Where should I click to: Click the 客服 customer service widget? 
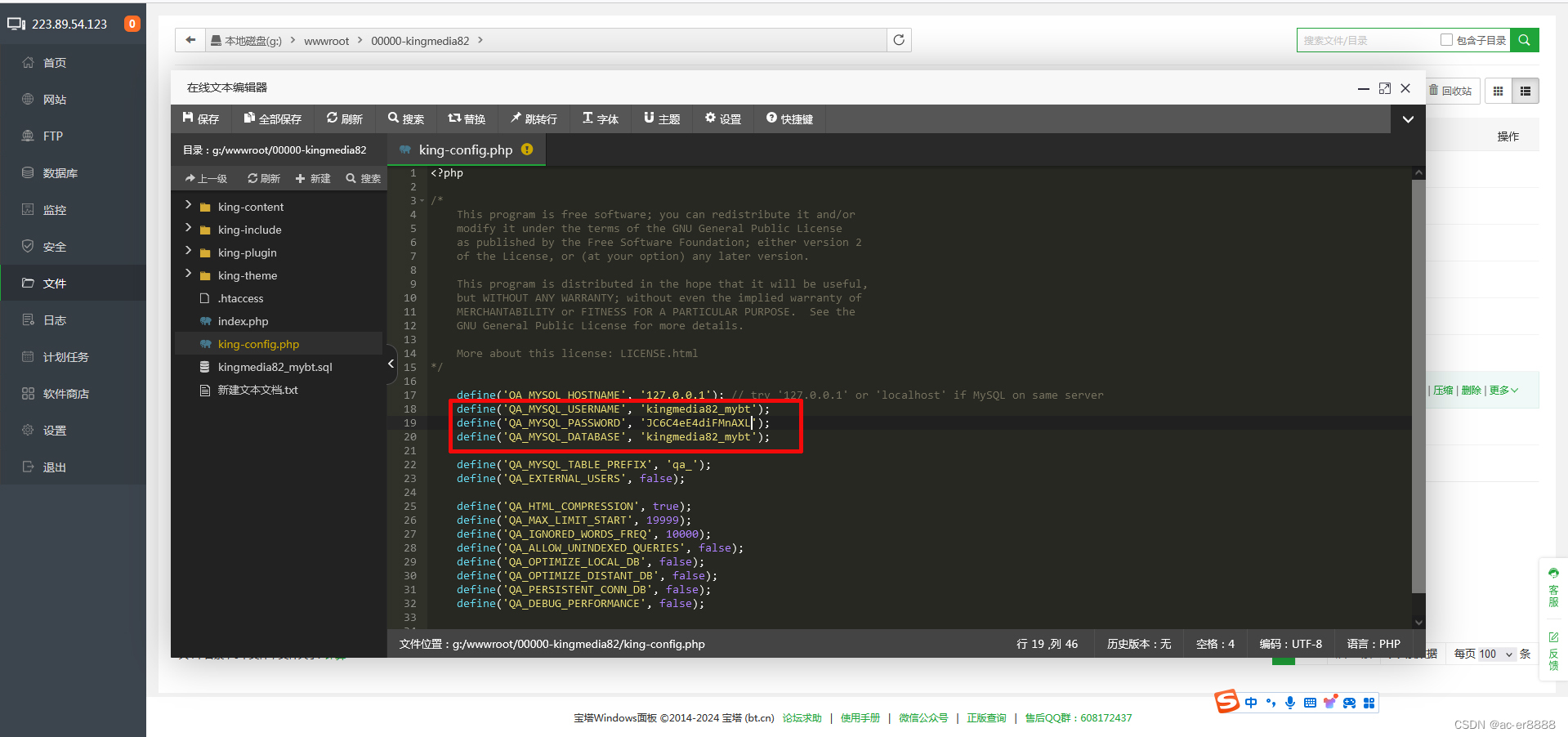[x=1553, y=589]
